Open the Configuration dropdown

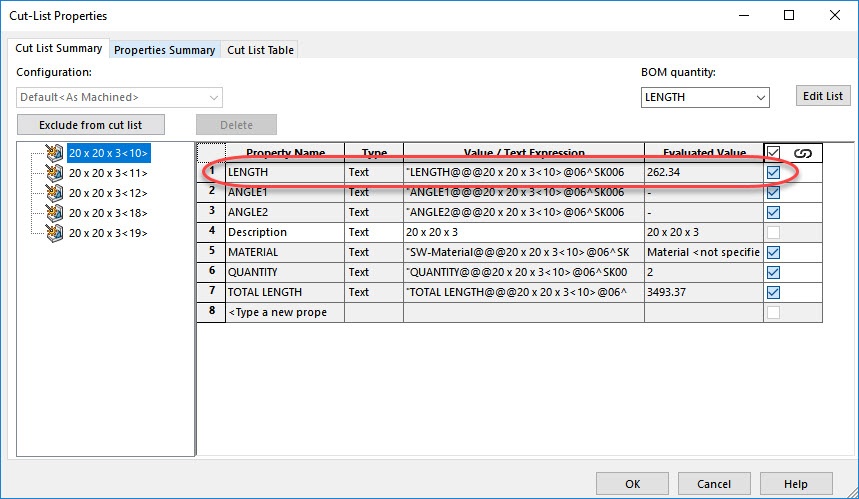(119, 97)
